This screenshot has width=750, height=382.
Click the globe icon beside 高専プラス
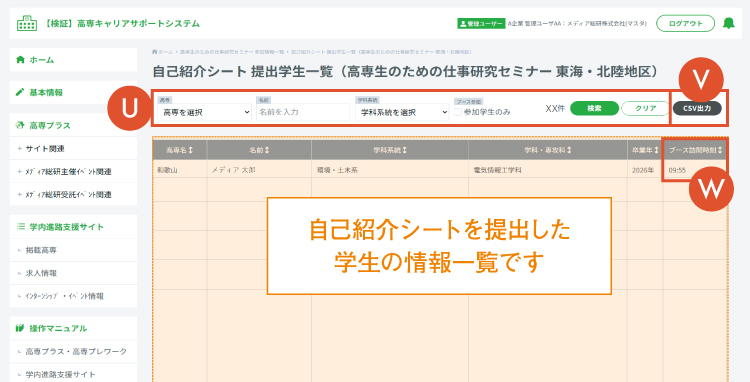click(20, 125)
